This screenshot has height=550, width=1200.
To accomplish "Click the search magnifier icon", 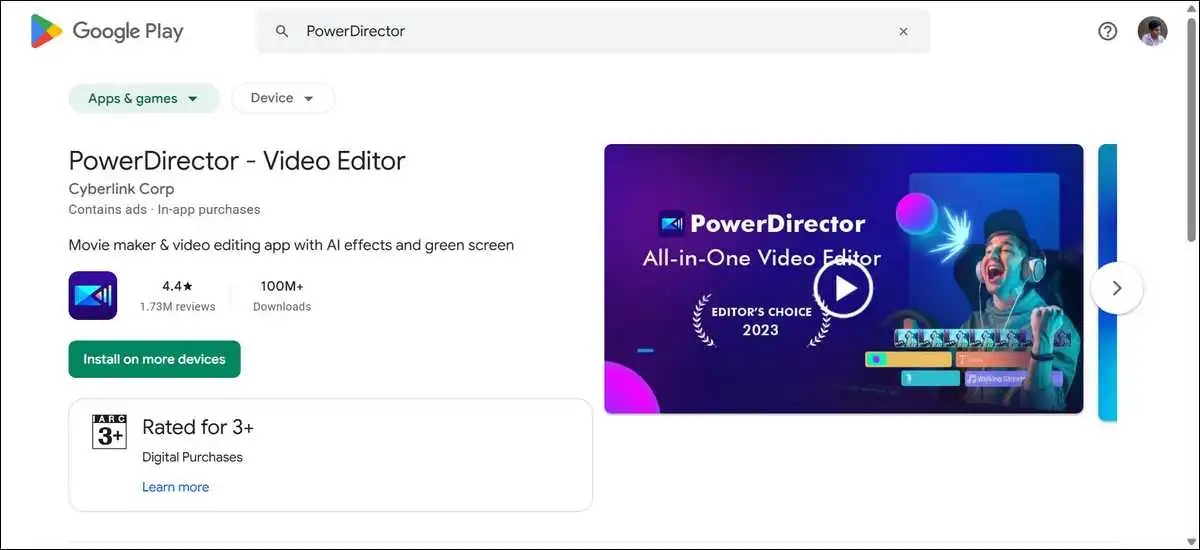I will [x=282, y=31].
